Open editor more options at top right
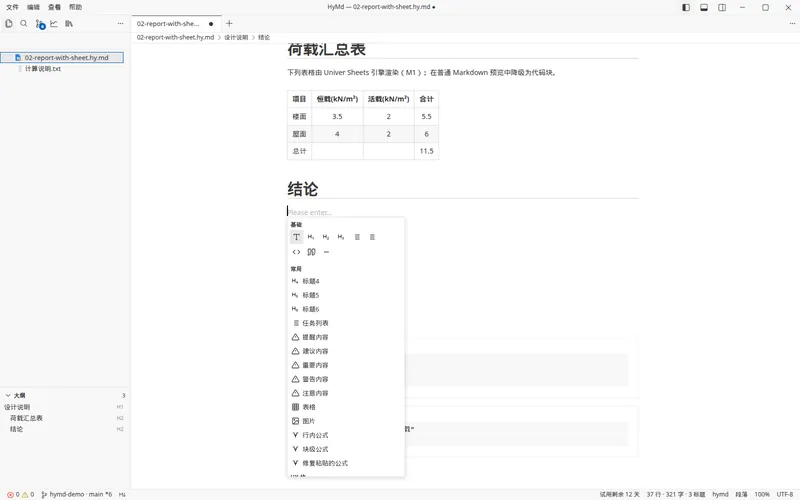Screen dimensions: 800x500 pos(792,23)
